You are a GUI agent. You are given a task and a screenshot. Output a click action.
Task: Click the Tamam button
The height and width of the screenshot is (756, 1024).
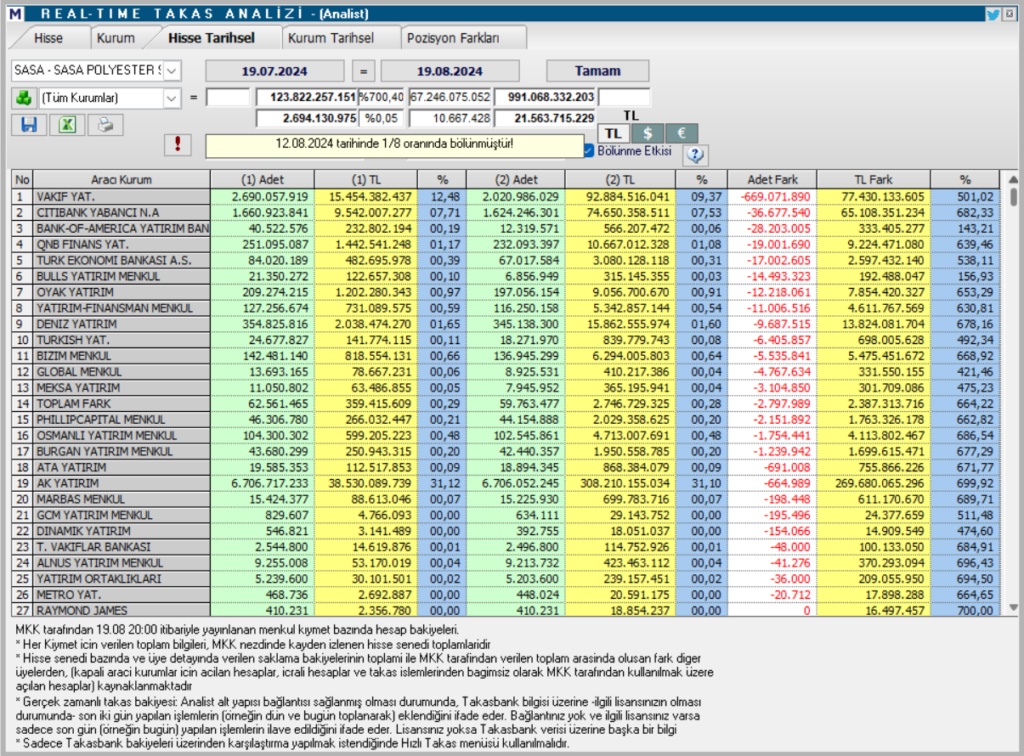(598, 71)
